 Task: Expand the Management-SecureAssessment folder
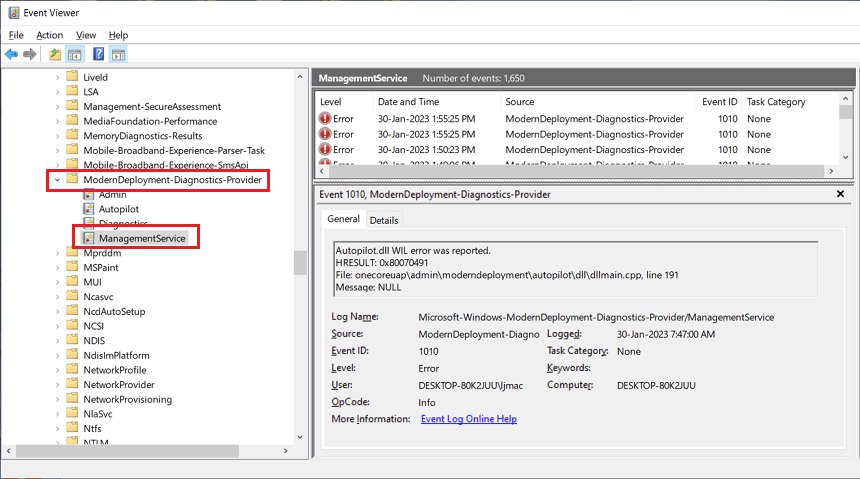[x=57, y=107]
